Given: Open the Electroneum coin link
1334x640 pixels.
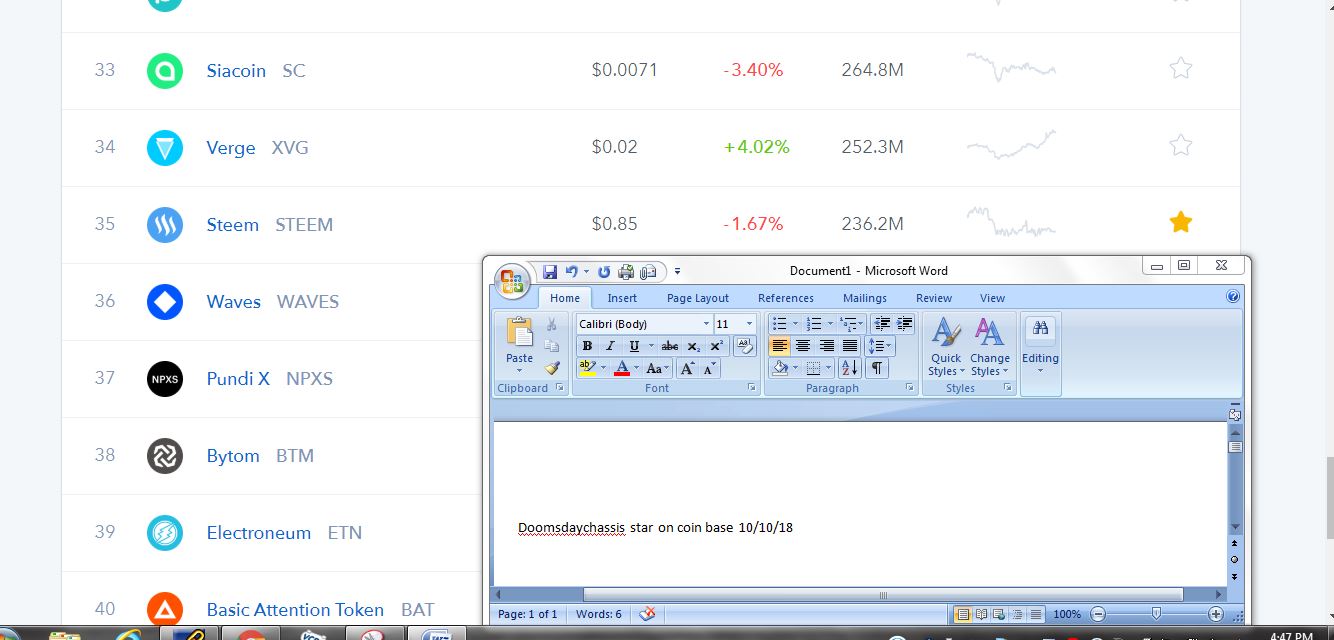Looking at the screenshot, I should (259, 533).
